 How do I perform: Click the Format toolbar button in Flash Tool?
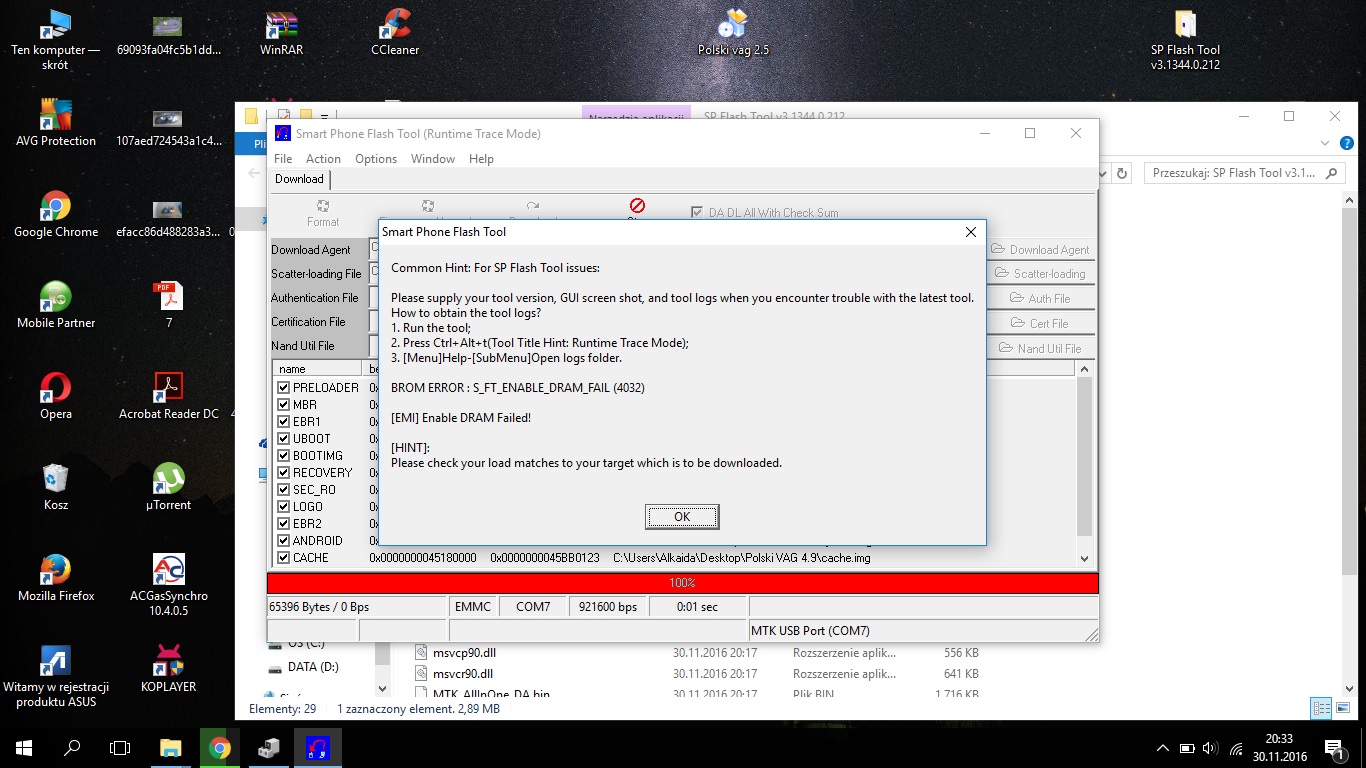tap(323, 213)
